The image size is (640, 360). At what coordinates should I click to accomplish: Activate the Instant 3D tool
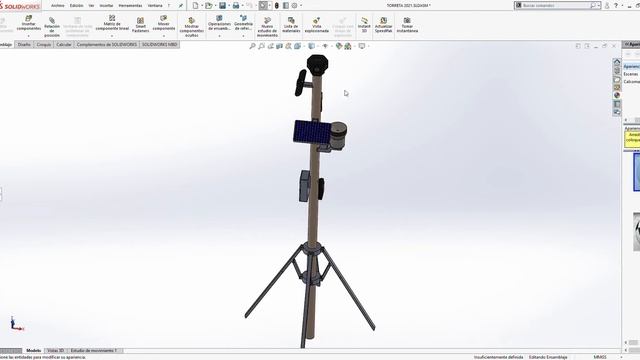pos(364,25)
